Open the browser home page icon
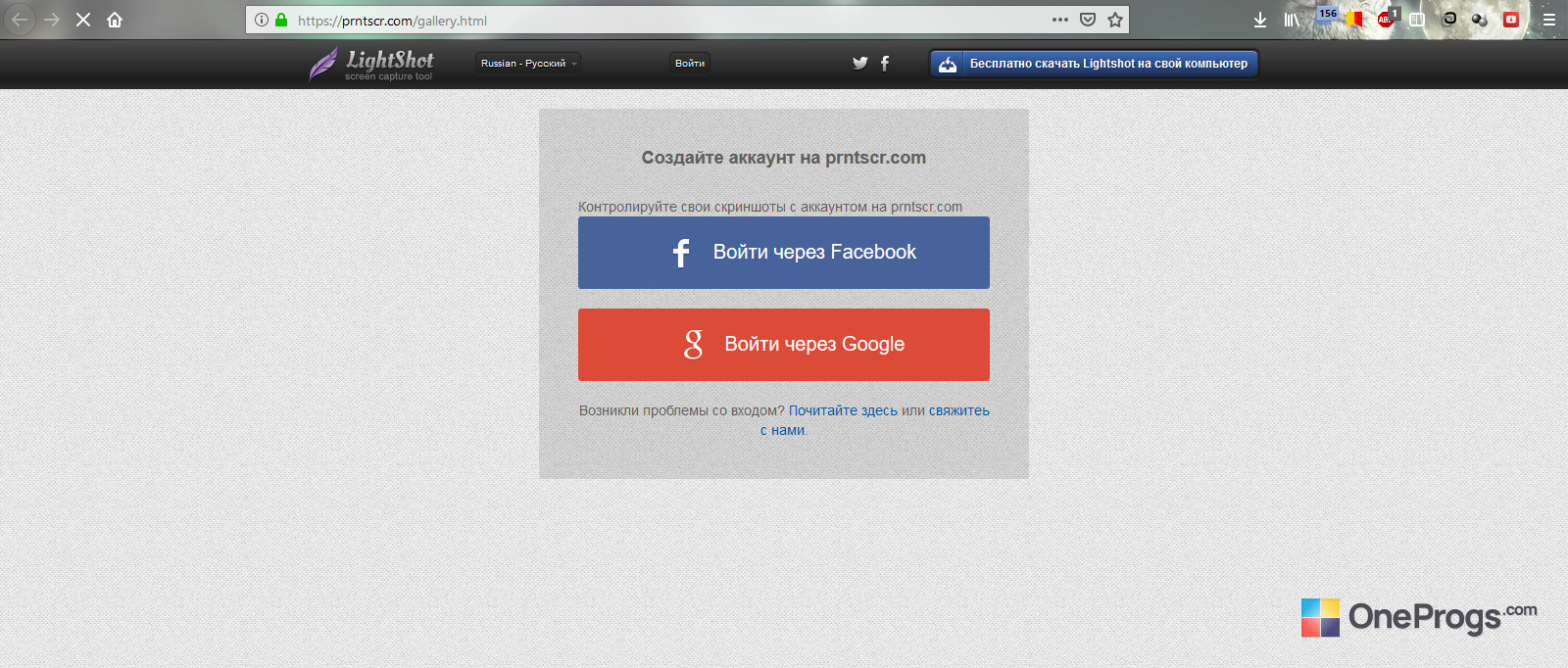Image resolution: width=1568 pixels, height=668 pixels. (115, 20)
